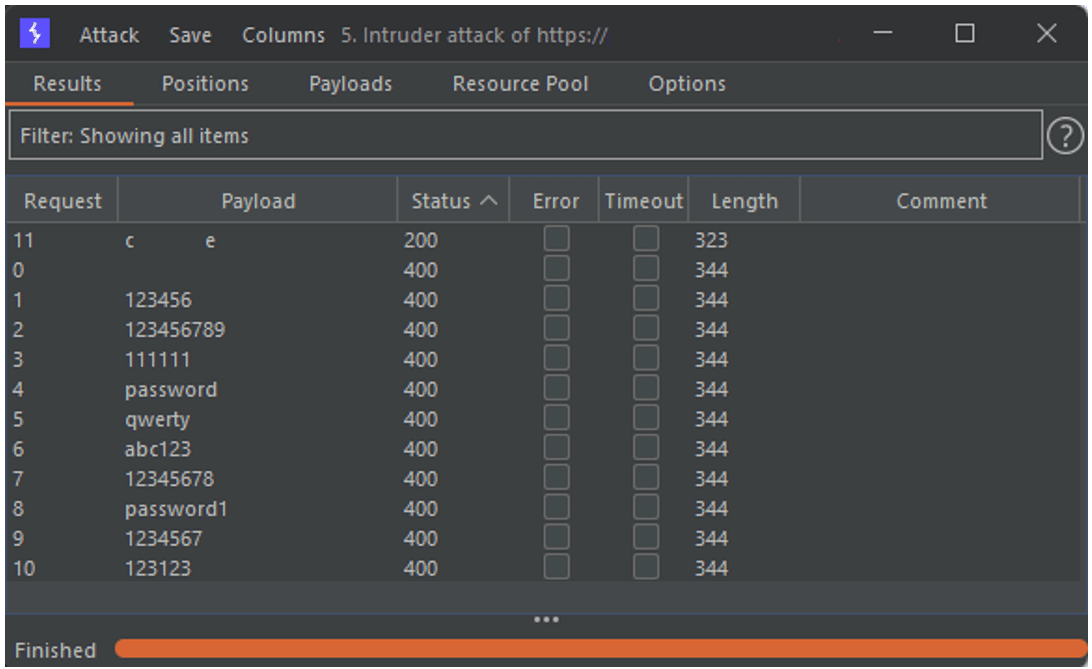
Task: Switch to the Payloads tab
Action: [350, 84]
